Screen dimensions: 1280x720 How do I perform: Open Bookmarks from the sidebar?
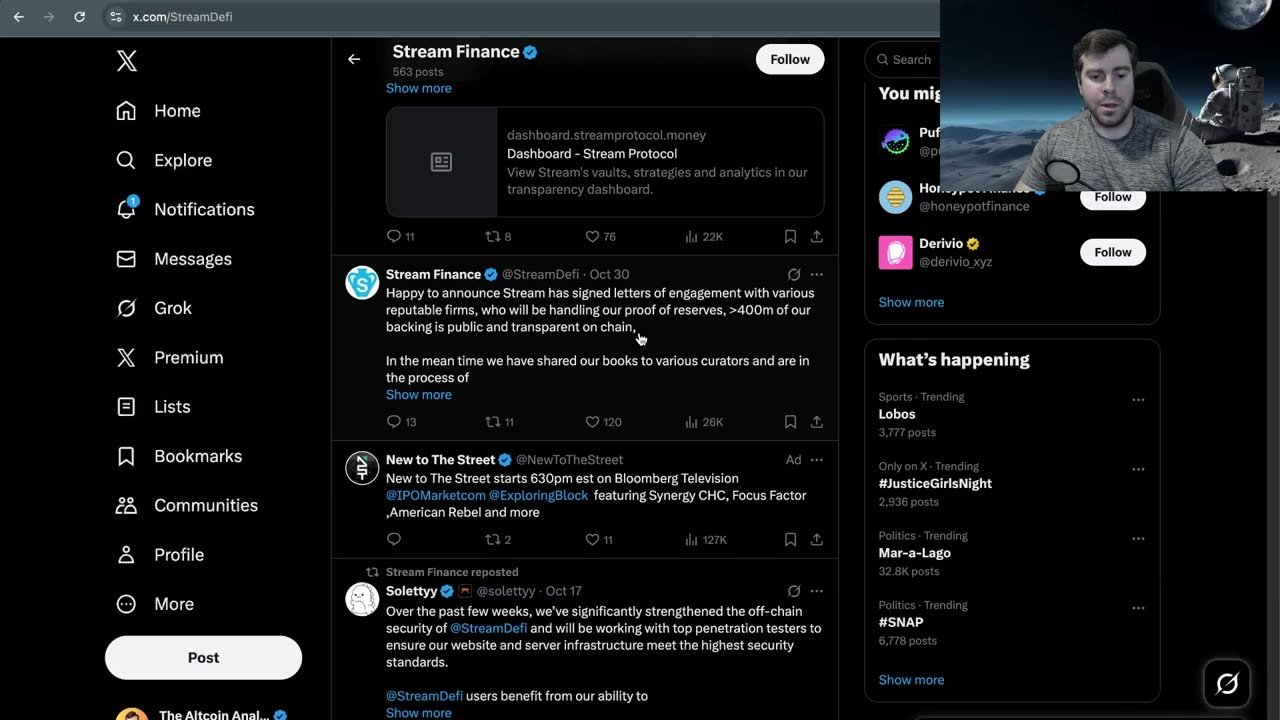click(x=179, y=456)
